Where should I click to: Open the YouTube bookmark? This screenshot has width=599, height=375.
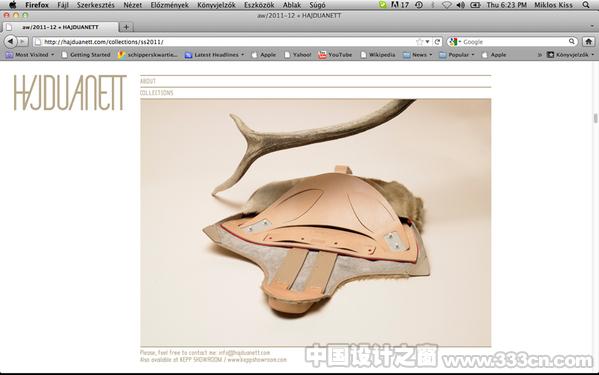[x=335, y=55]
